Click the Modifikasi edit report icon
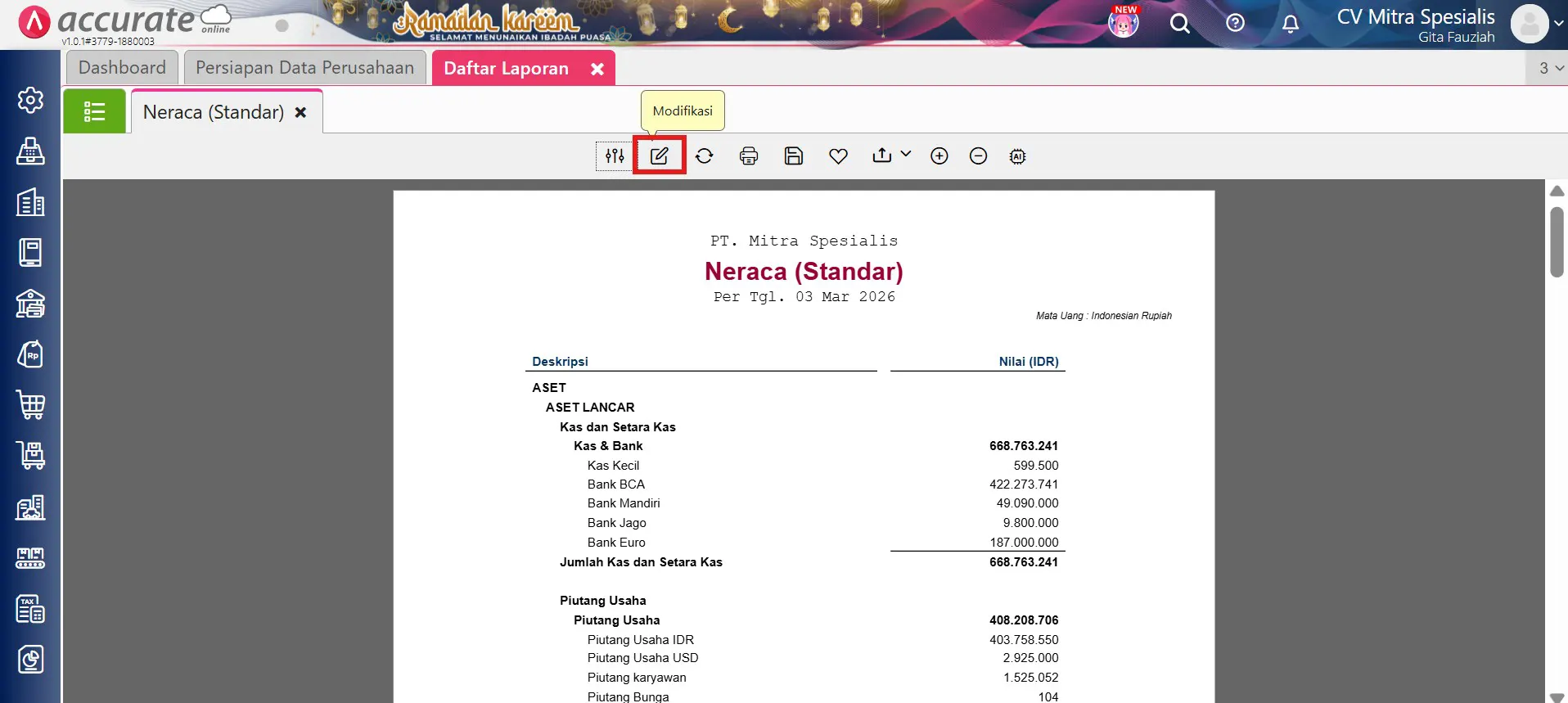1568x703 pixels. coord(660,155)
